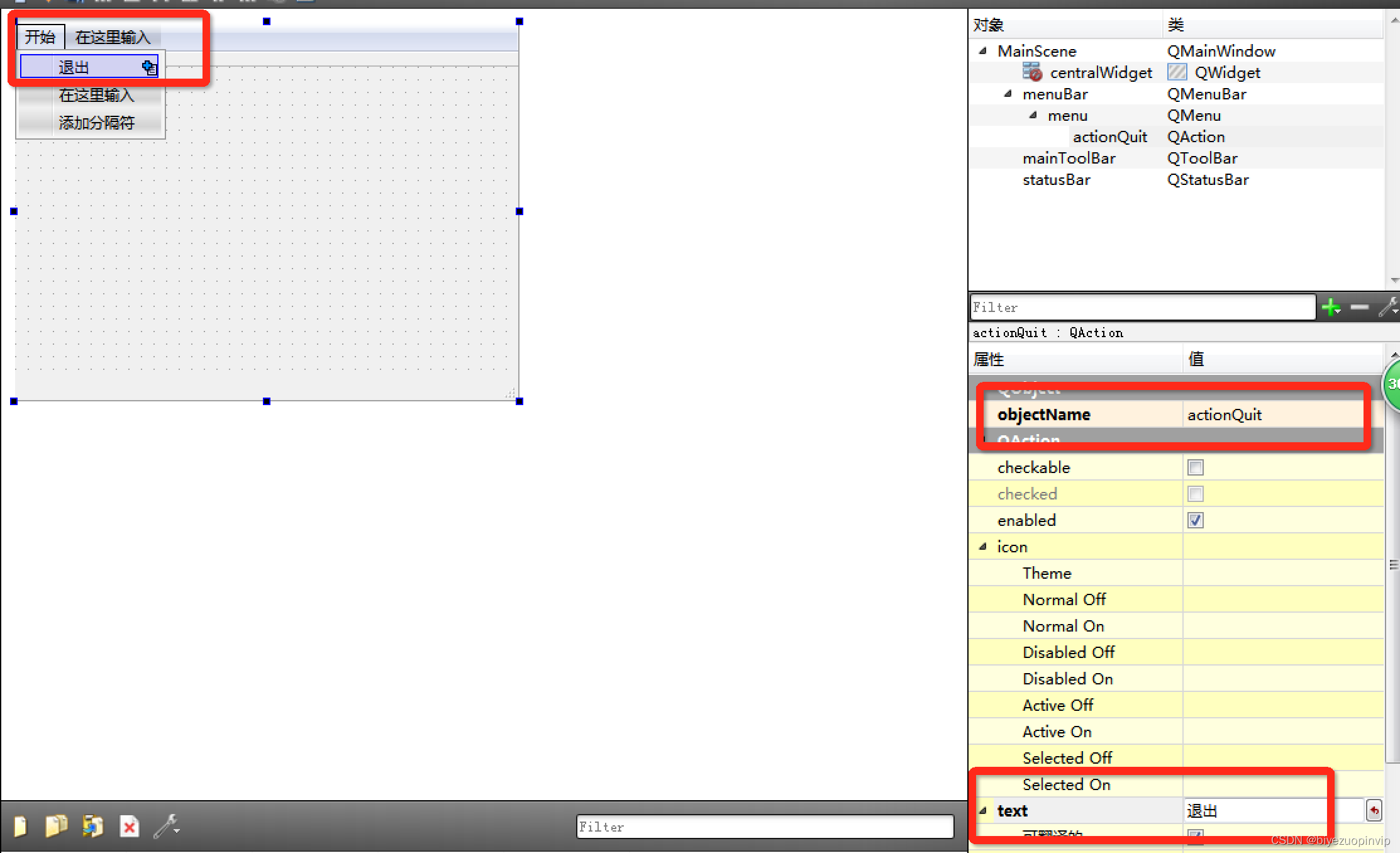
Task: Open the action editor wrench configure menu
Action: (x=167, y=827)
